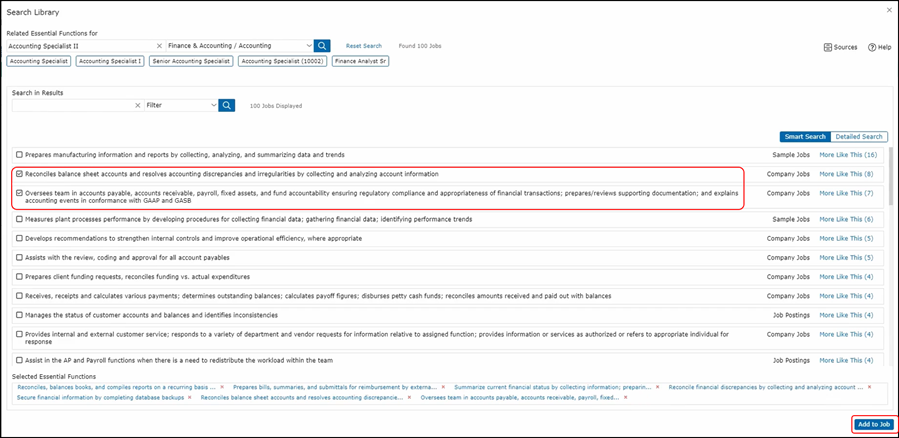Screen dimensions: 899x438
Task: Click the magnifier search icon beside category dropdown
Action: [322, 46]
